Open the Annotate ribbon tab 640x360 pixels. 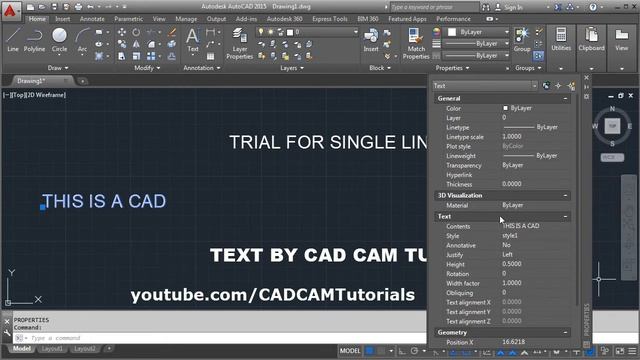92,19
